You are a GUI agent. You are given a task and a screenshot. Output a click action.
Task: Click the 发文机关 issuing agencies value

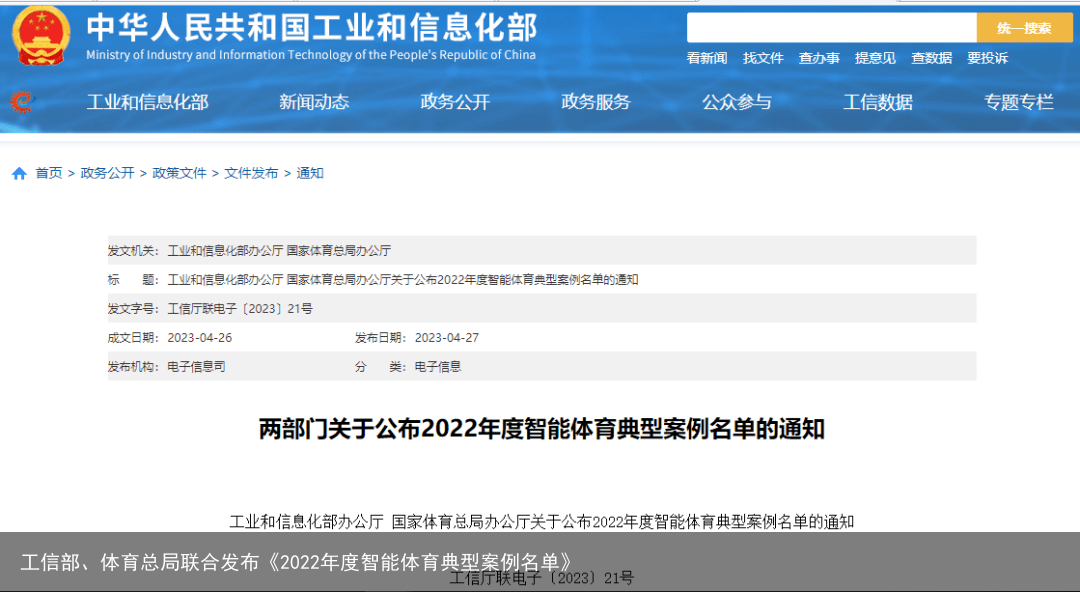pyautogui.click(x=279, y=251)
